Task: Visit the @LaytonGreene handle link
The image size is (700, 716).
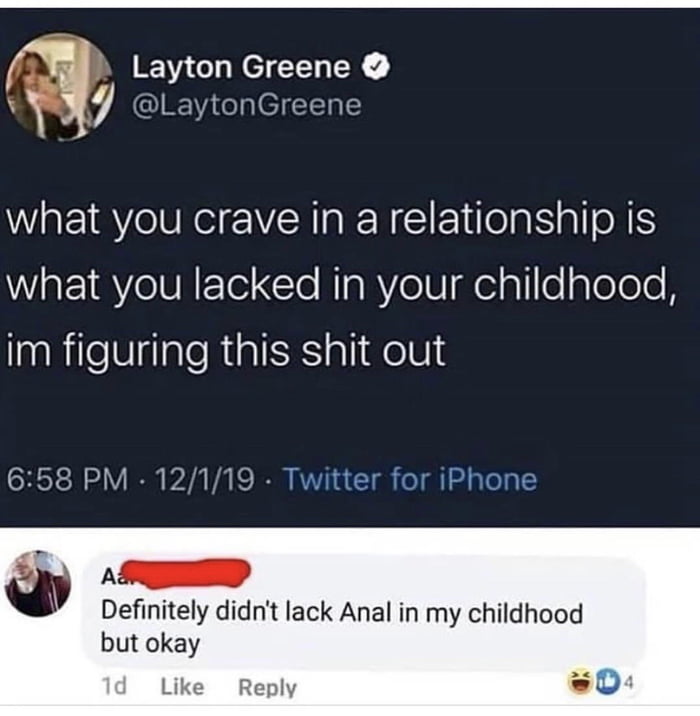Action: [x=247, y=105]
